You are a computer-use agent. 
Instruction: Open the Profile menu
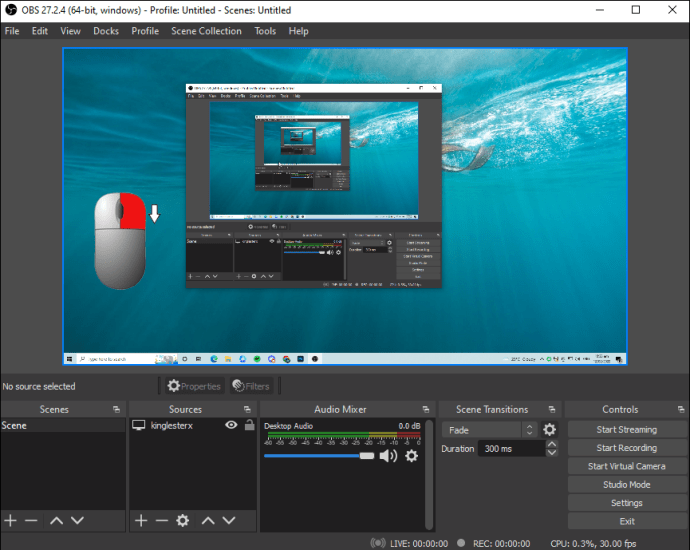coord(145,31)
